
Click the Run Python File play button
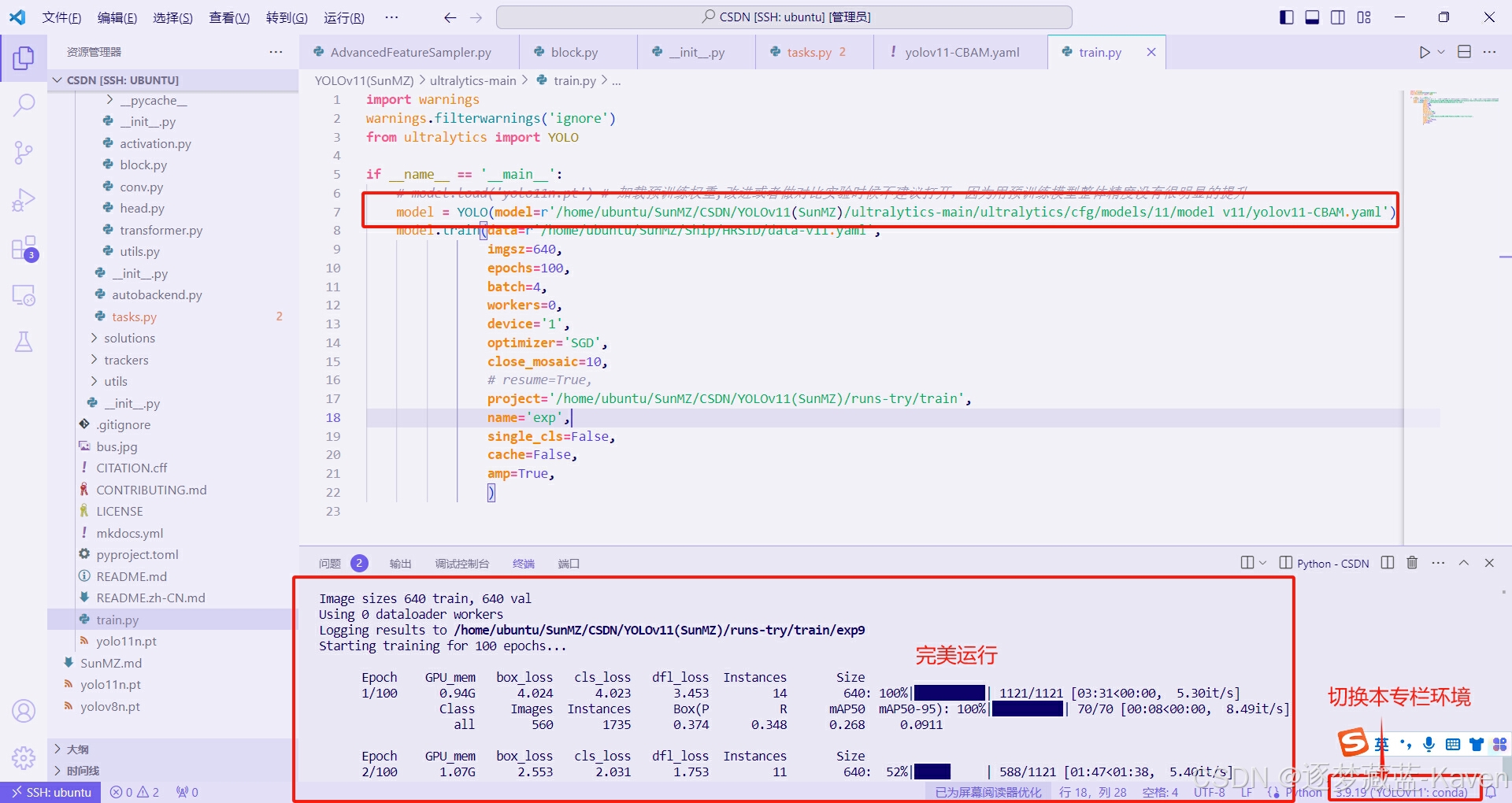1424,52
